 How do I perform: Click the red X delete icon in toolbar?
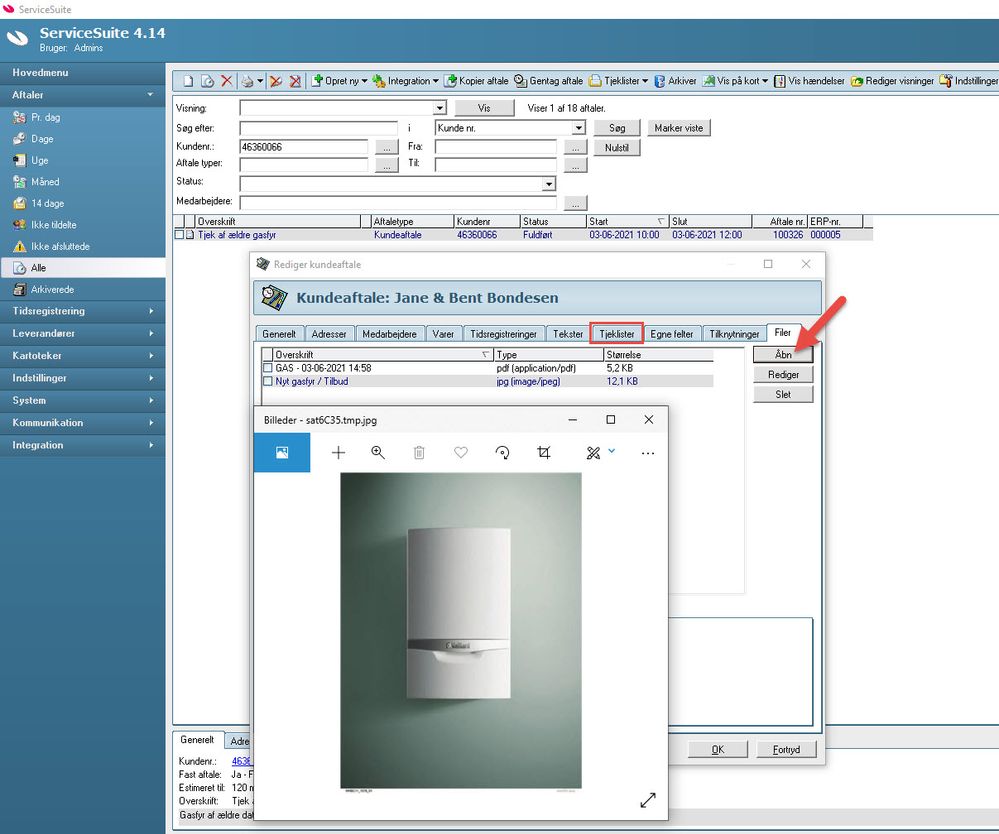pos(227,81)
